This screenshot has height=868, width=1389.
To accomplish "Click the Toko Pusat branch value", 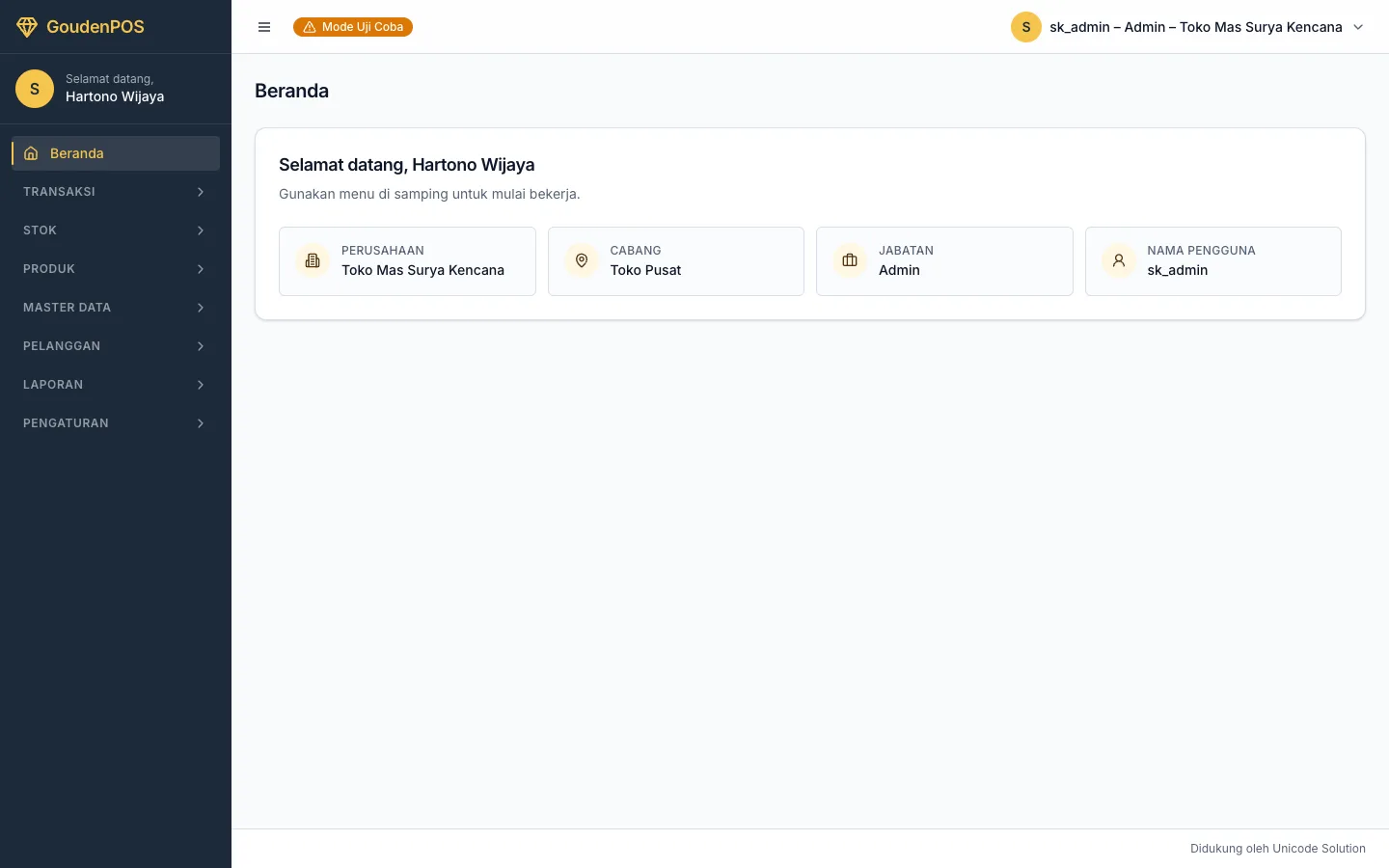I will click(645, 270).
